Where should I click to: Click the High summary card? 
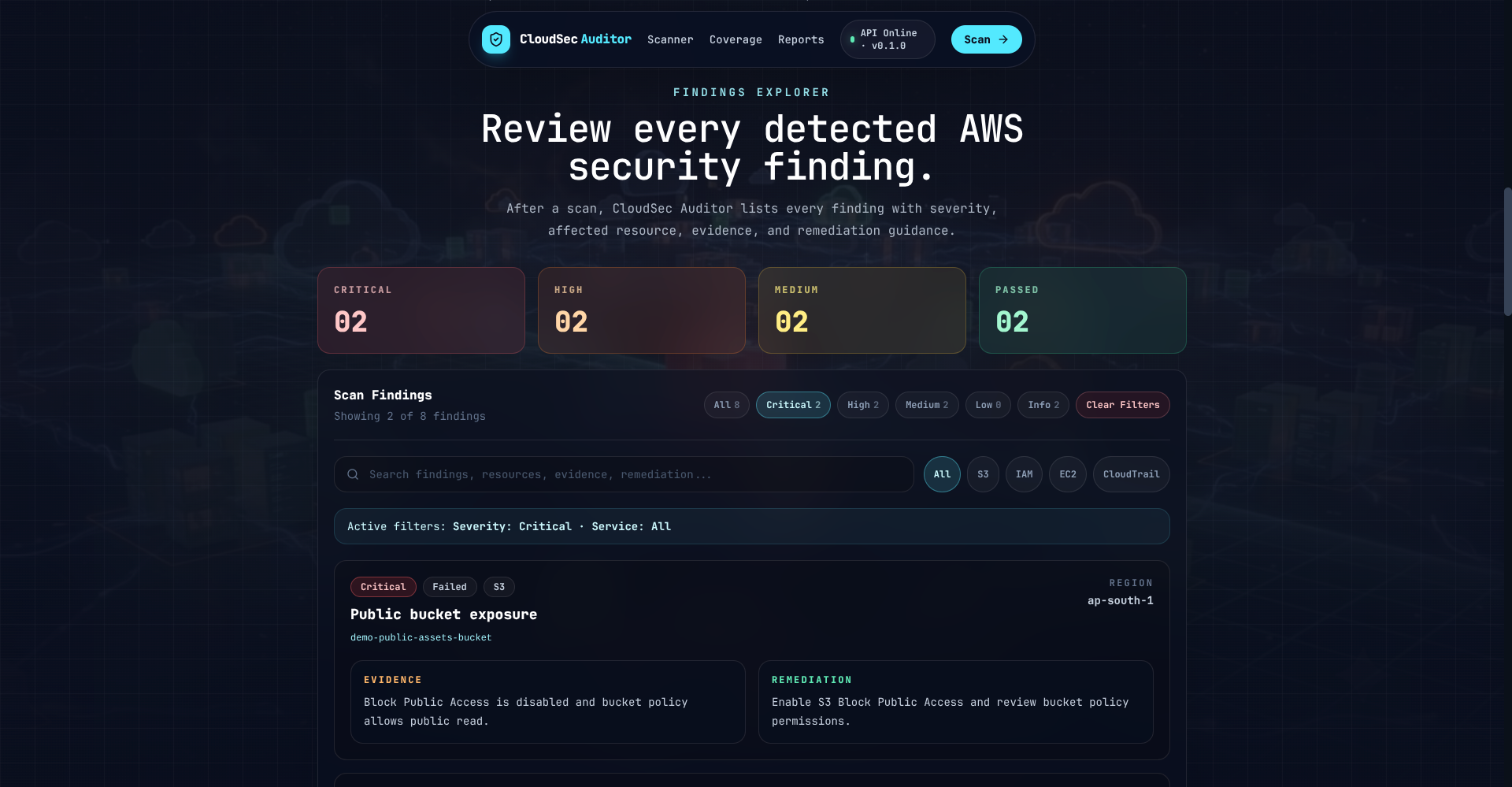point(642,310)
